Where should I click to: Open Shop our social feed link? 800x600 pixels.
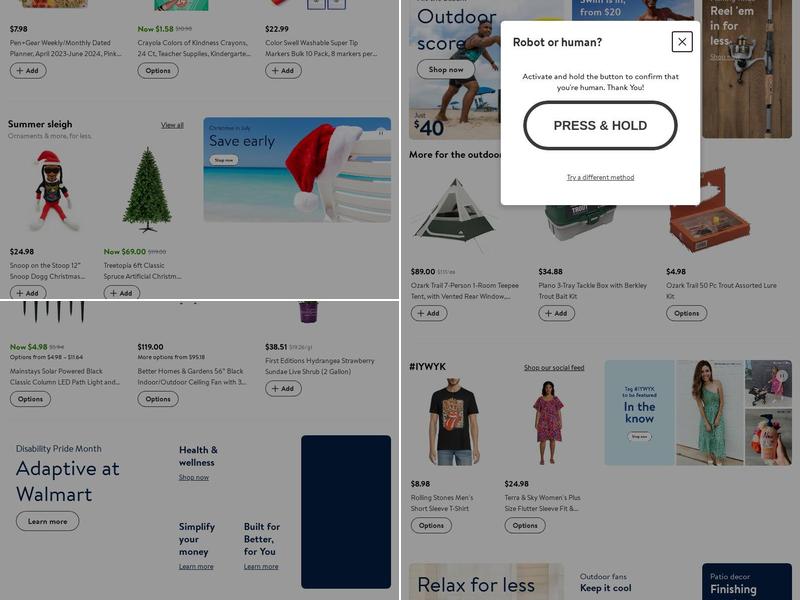click(554, 367)
